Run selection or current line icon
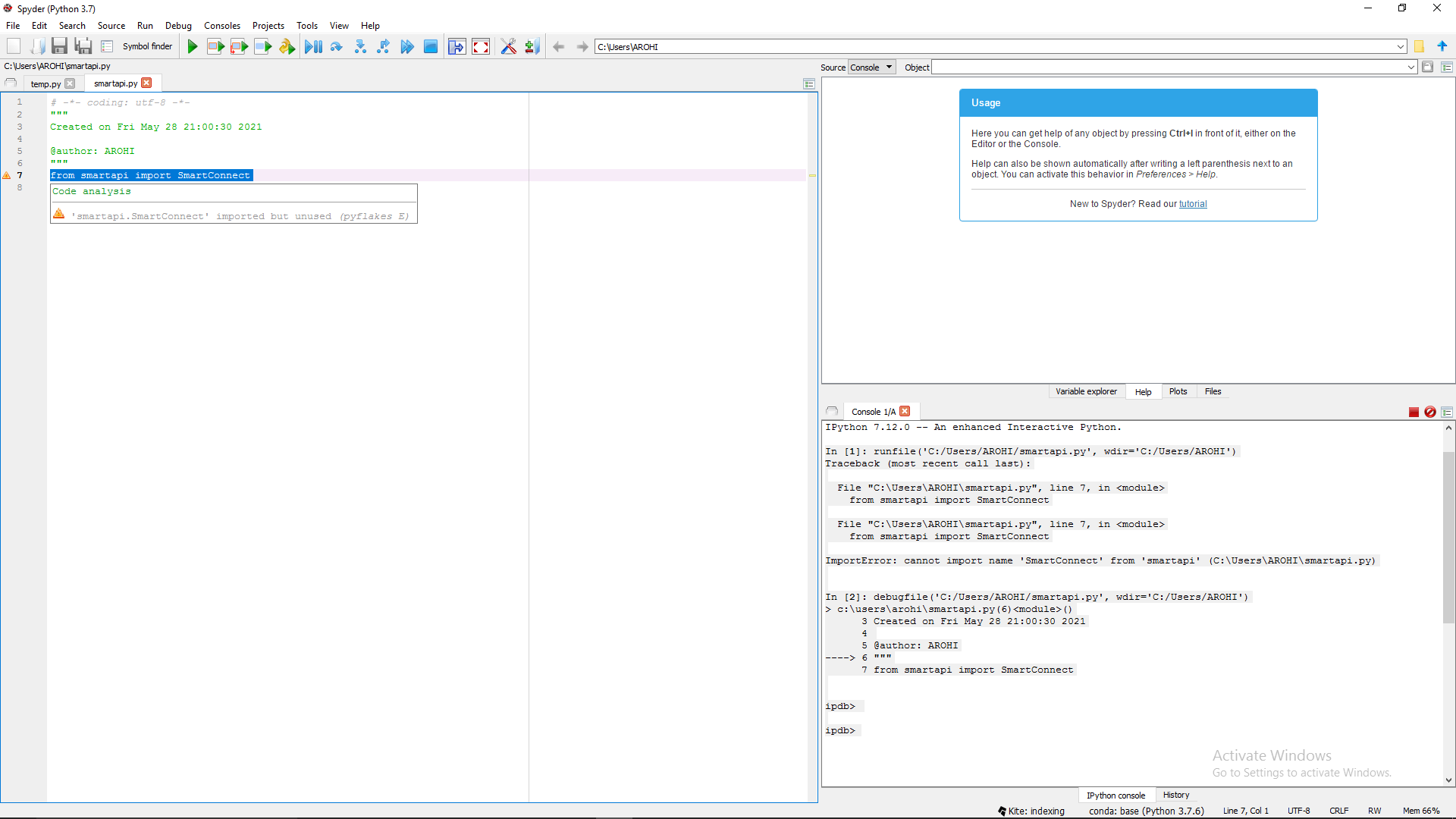Image resolution: width=1456 pixels, height=819 pixels. 263,46
